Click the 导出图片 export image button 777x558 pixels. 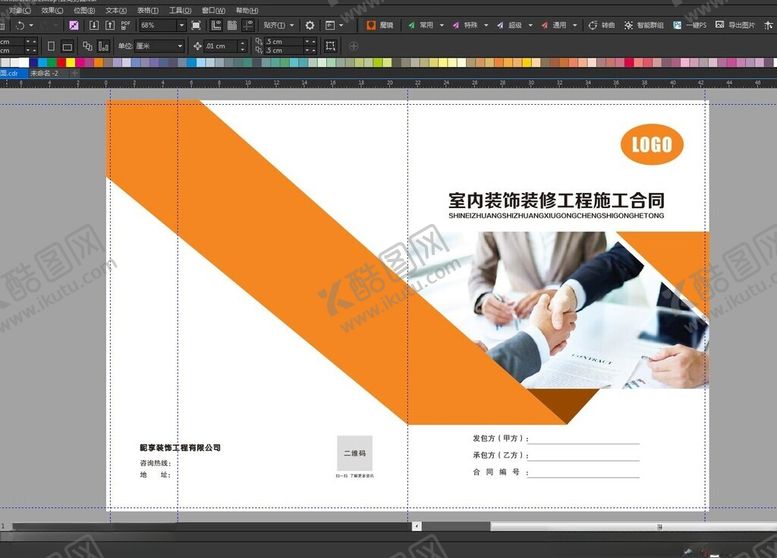(735, 25)
